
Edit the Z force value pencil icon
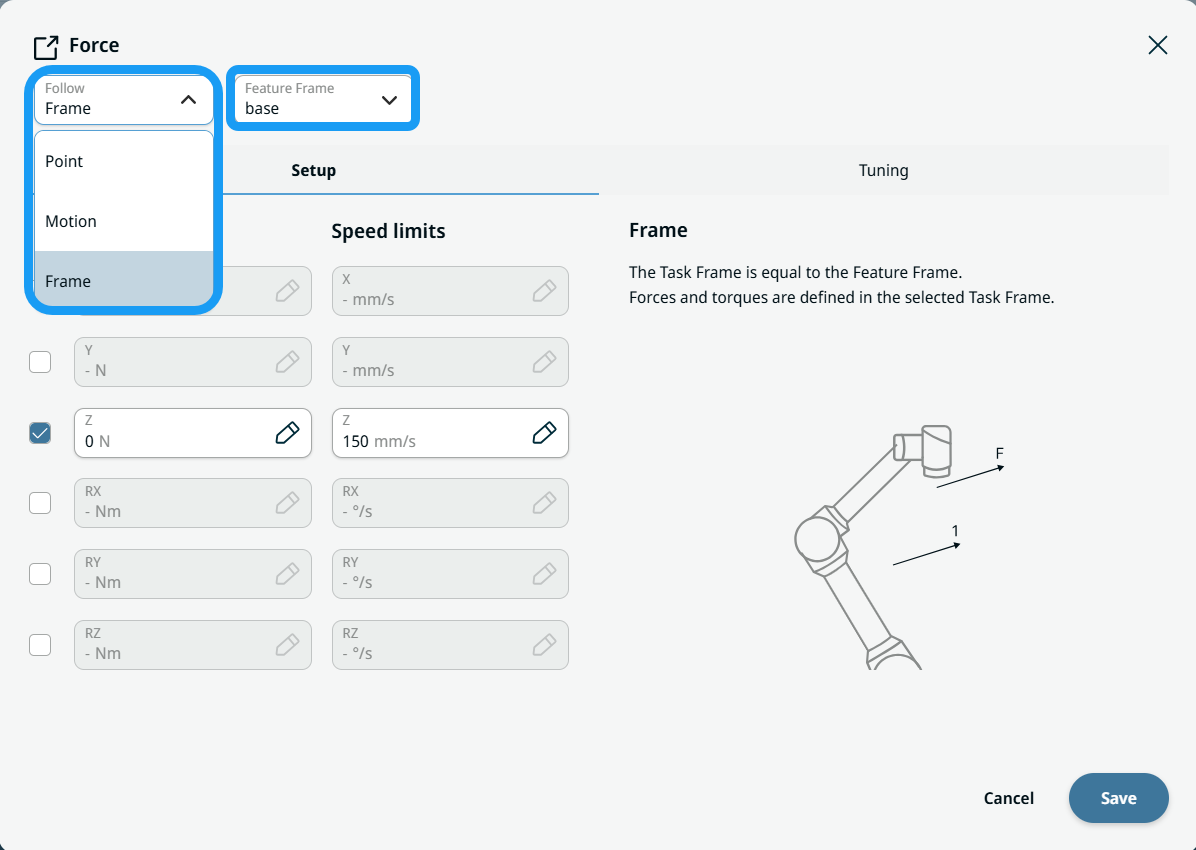click(x=287, y=433)
